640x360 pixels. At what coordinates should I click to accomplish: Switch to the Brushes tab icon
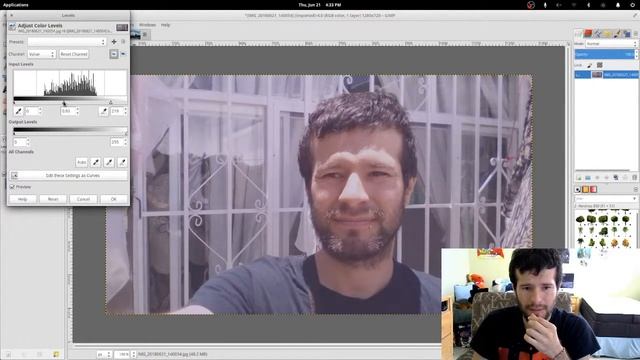pyautogui.click(x=578, y=189)
